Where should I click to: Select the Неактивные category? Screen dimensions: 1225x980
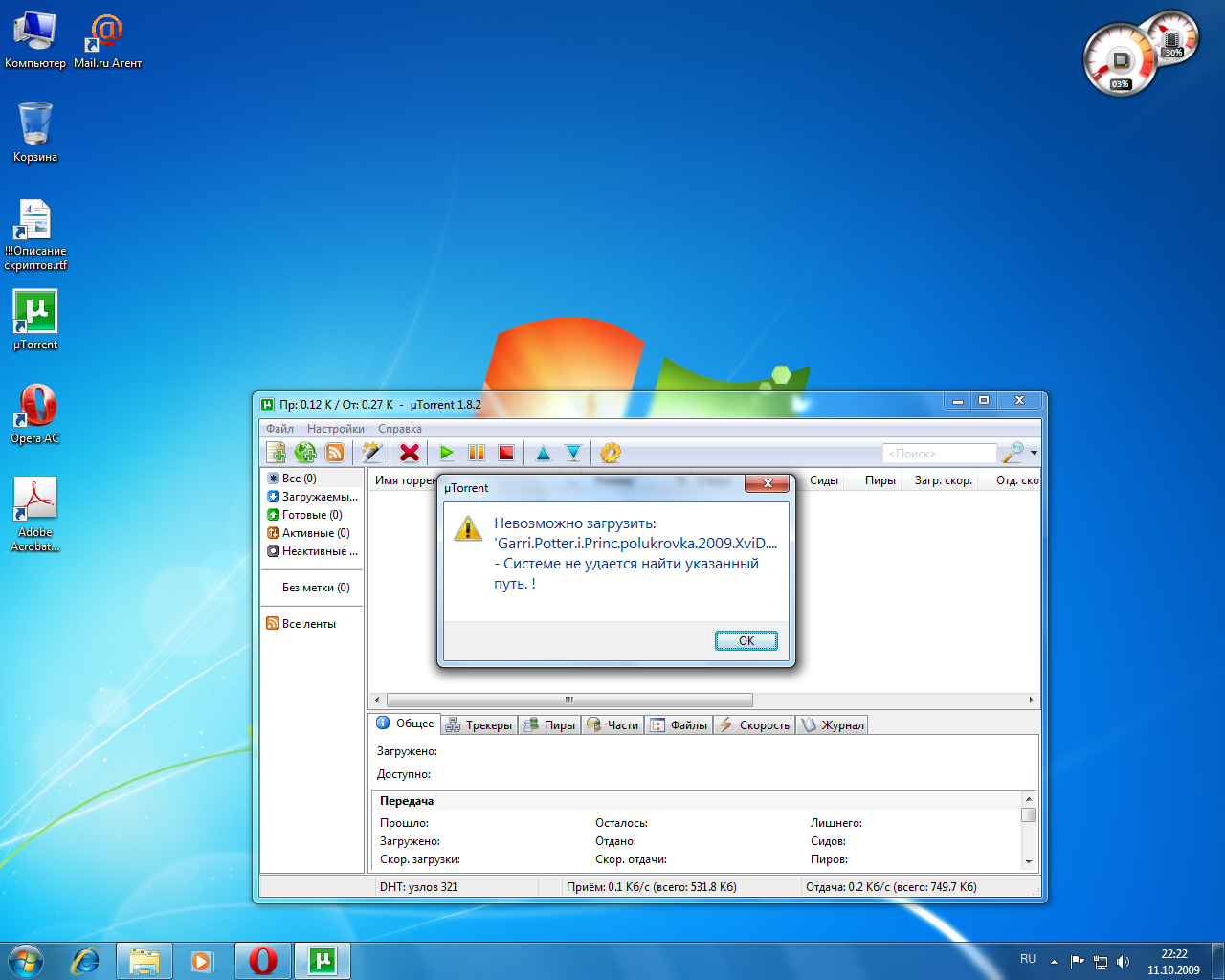click(312, 551)
